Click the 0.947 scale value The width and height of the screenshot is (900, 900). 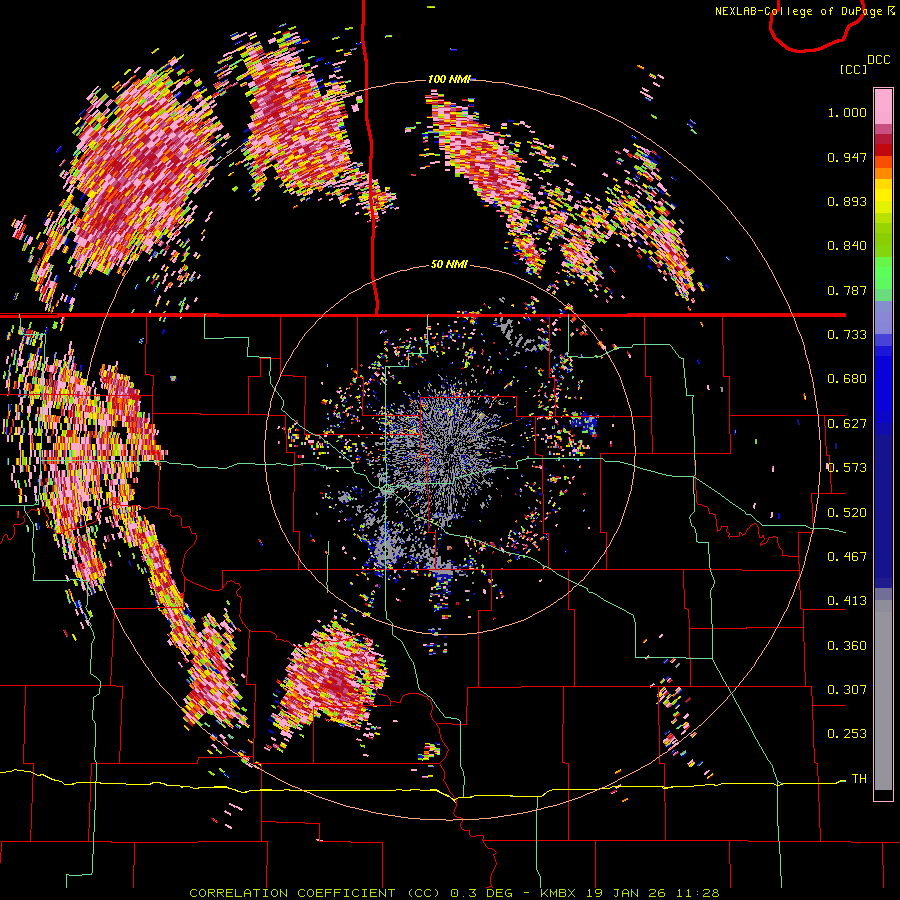point(847,157)
